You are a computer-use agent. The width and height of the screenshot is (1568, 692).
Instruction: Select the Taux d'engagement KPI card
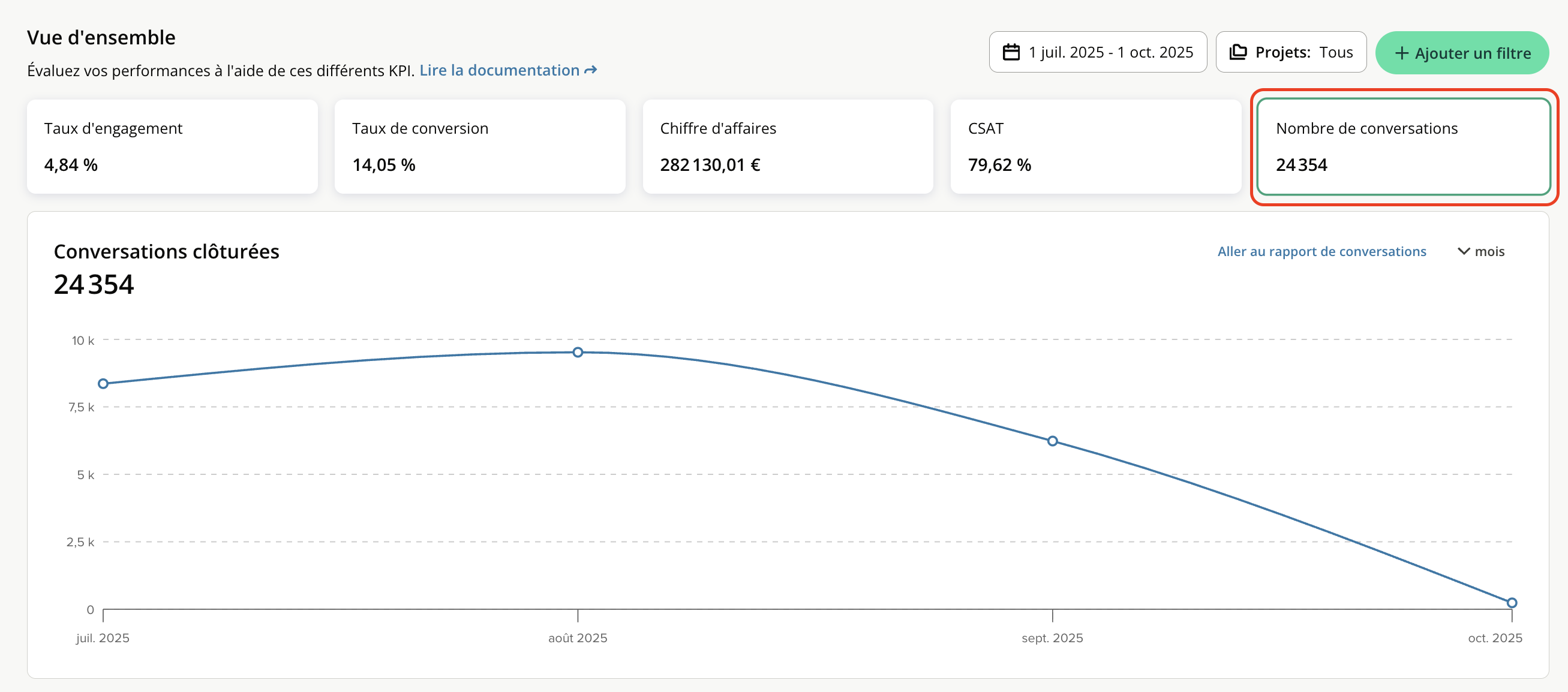(172, 147)
